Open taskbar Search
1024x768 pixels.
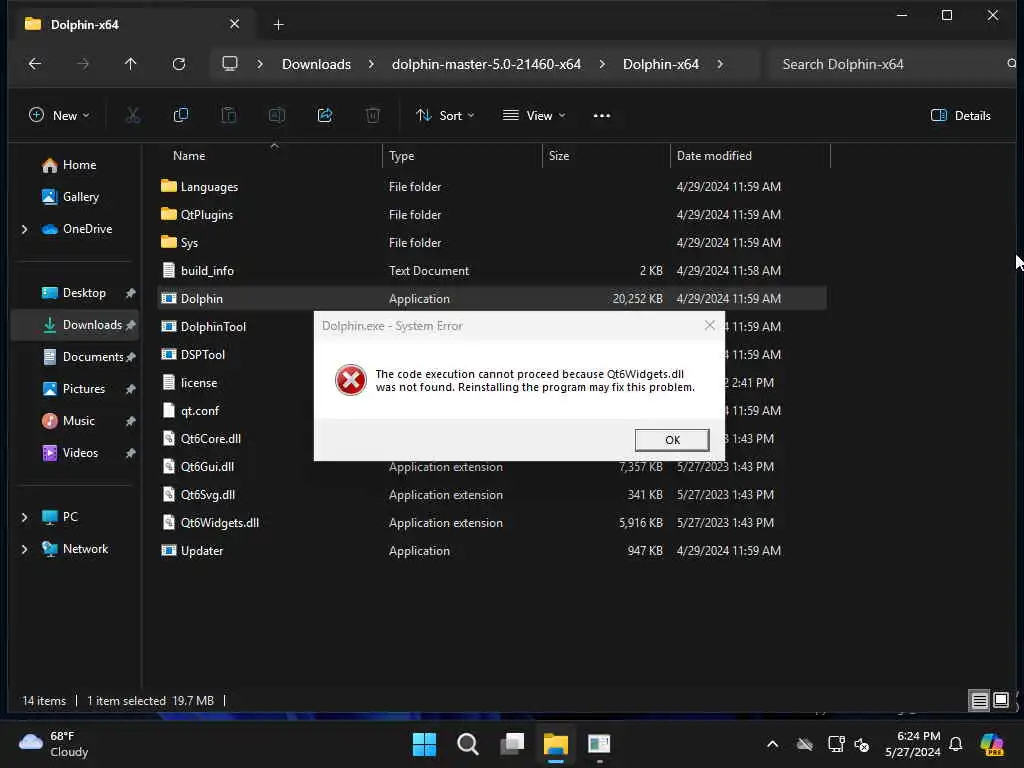(x=468, y=744)
